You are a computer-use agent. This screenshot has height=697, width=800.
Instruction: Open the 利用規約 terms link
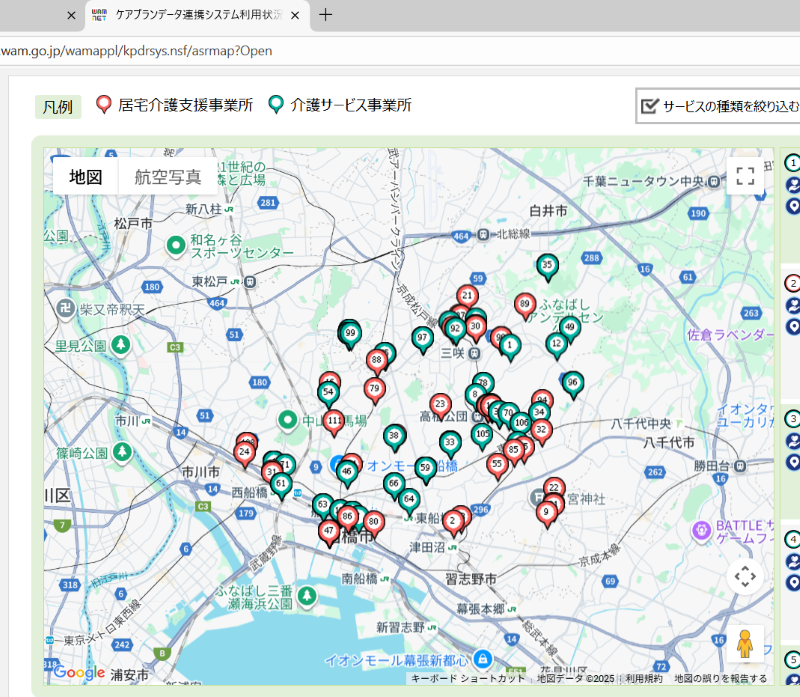pos(645,678)
